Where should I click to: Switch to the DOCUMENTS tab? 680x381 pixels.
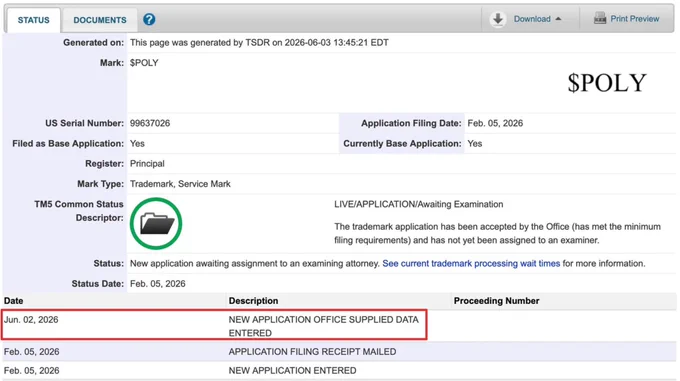coord(100,20)
